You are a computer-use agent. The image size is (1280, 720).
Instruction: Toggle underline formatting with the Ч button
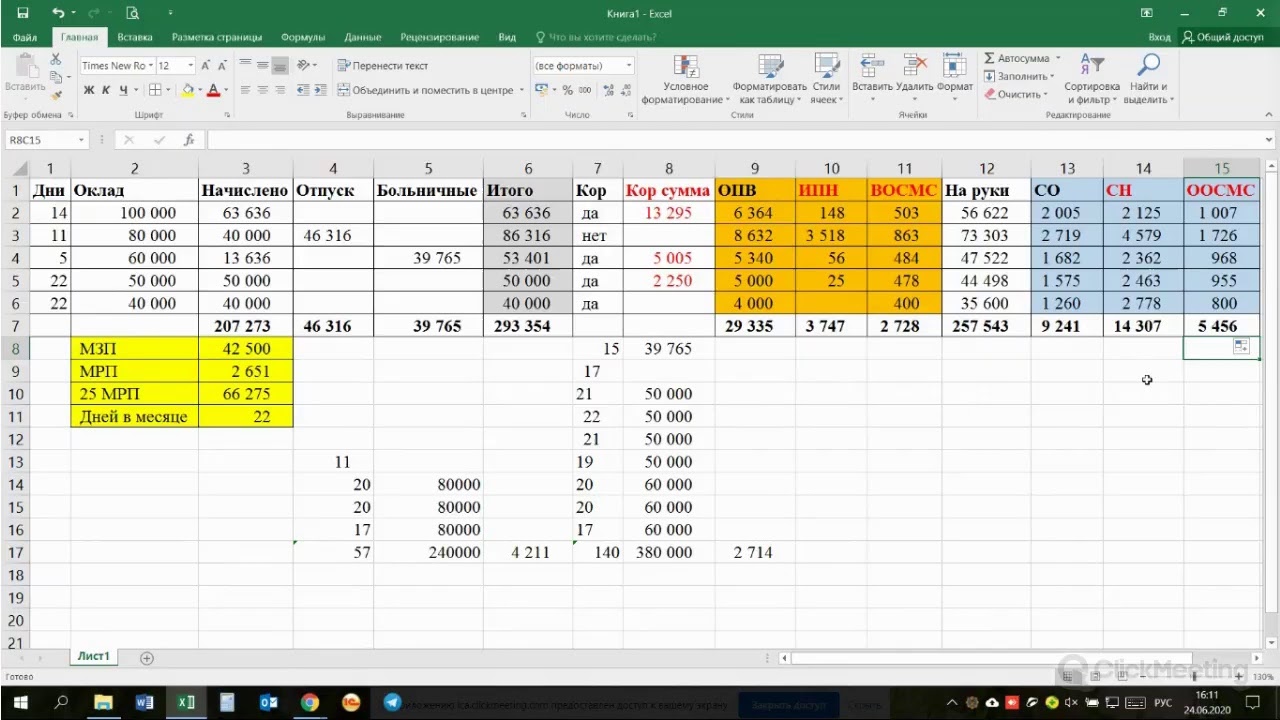tap(123, 90)
